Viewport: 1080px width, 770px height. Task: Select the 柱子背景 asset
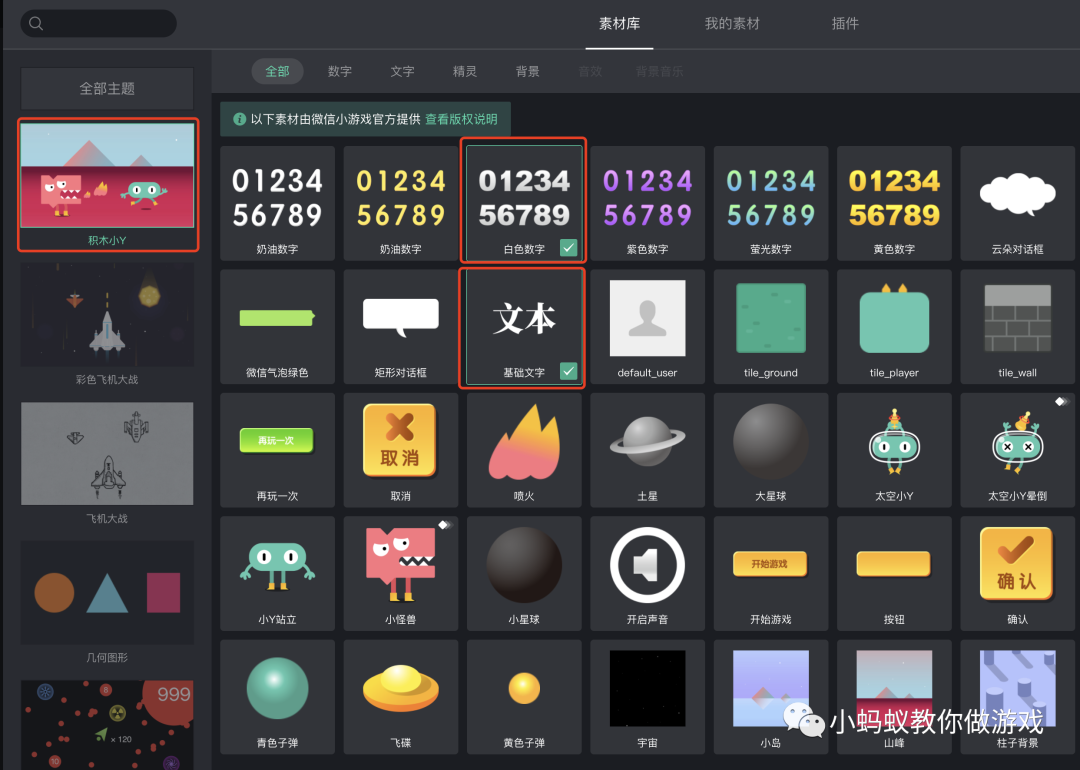1017,696
